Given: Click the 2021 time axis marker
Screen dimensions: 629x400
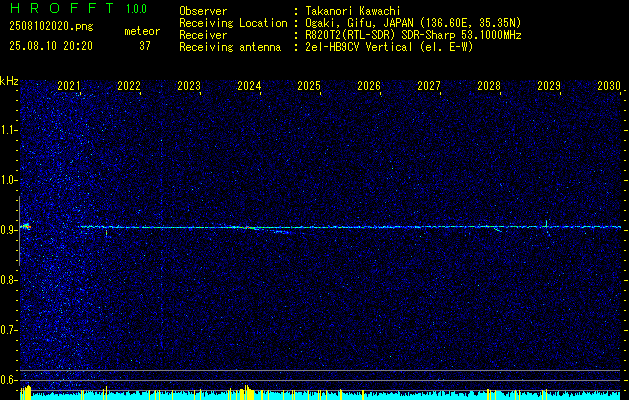Looking at the screenshot, I should pyautogui.click(x=69, y=86).
